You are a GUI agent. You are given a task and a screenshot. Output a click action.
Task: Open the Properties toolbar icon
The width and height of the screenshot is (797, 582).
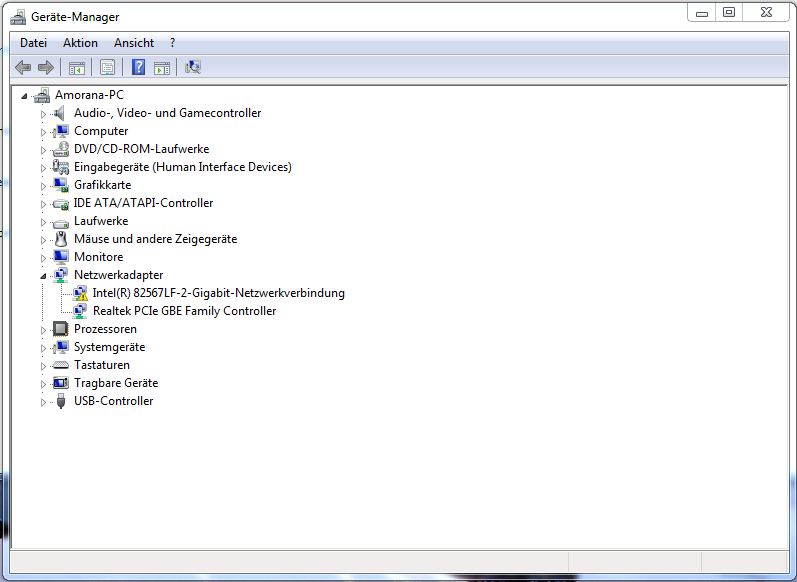point(107,68)
